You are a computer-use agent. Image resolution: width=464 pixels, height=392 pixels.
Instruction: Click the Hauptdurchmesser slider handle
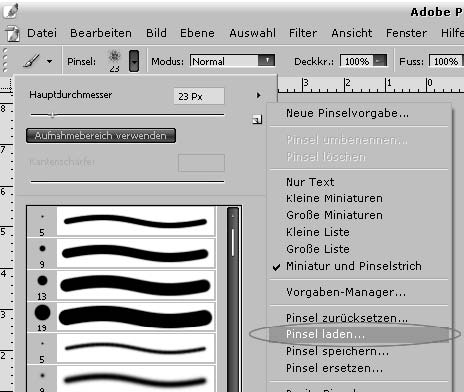pyautogui.click(x=52, y=115)
